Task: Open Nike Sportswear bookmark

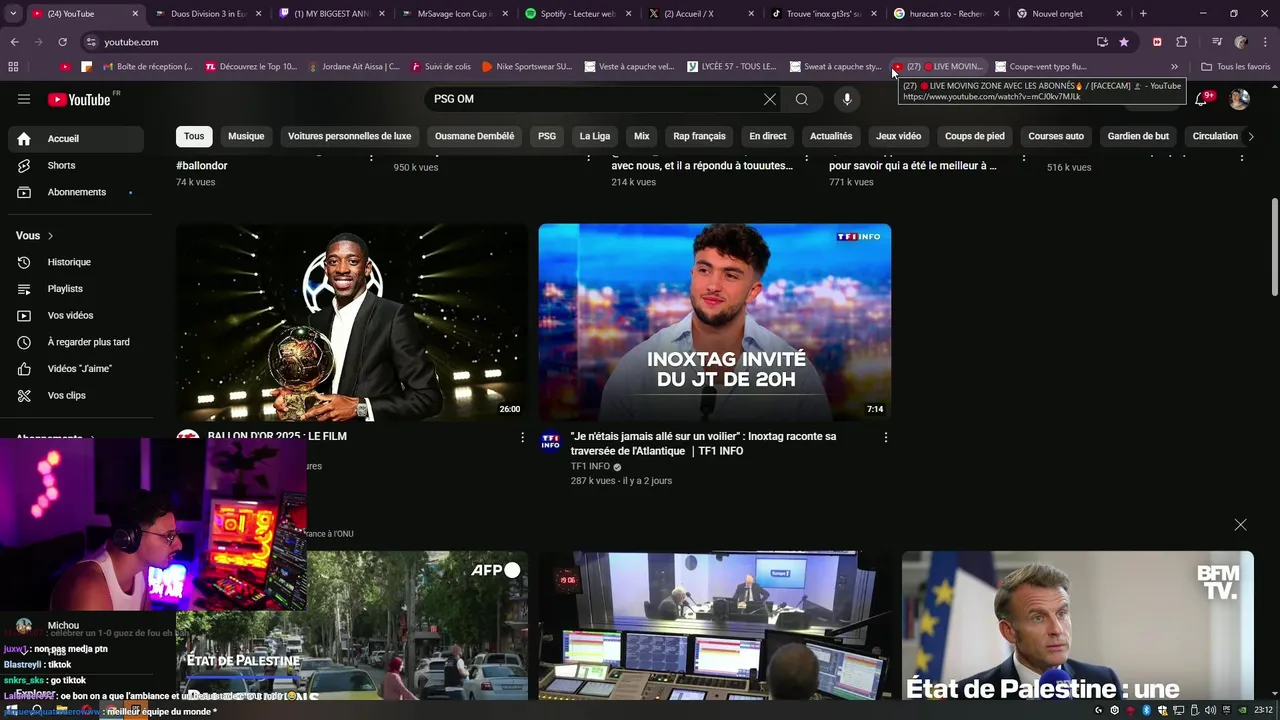Action: pyautogui.click(x=527, y=67)
